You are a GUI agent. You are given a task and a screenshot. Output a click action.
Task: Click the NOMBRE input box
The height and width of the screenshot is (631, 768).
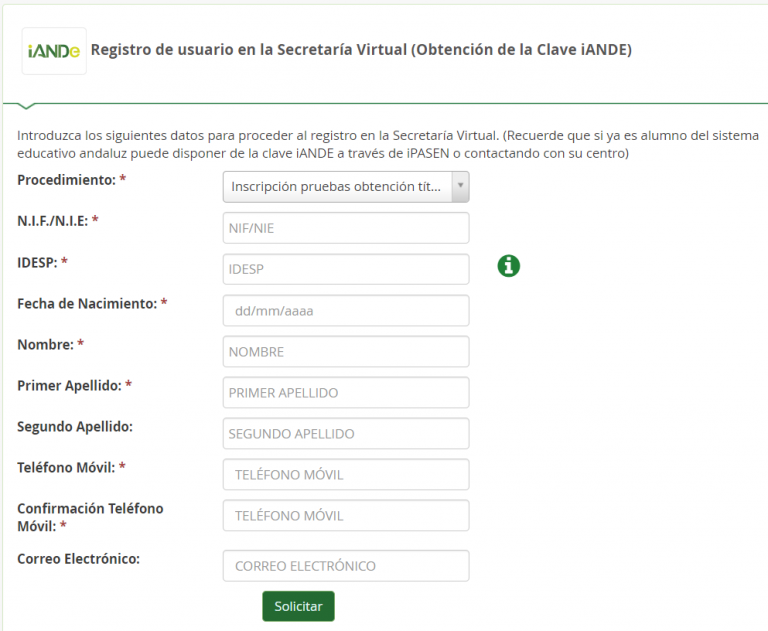click(x=345, y=352)
